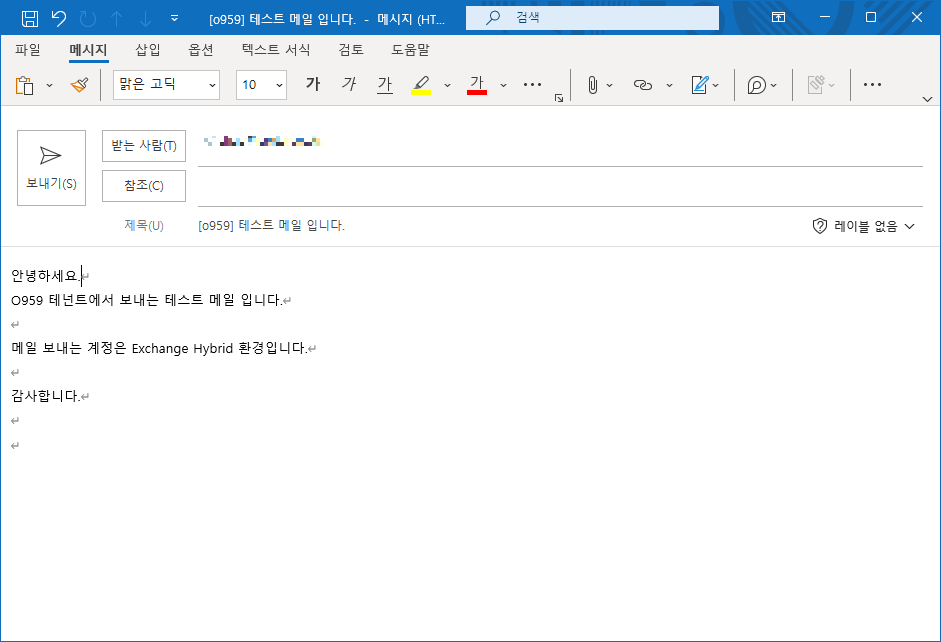Viewport: 941px width, 642px height.
Task: Open the 참조(C) Cc address book
Action: tap(145, 185)
